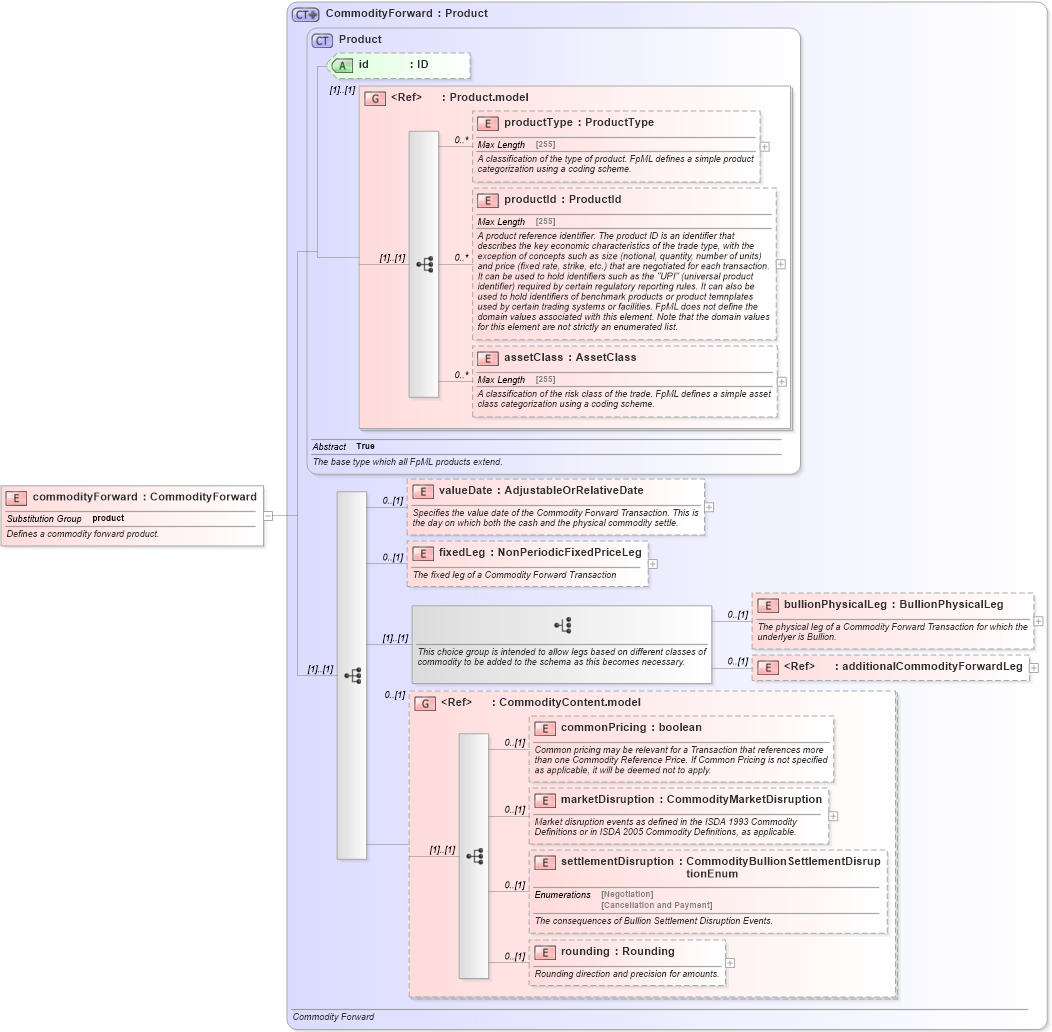Select 'The base type which all FpML products extend.'
The width and height of the screenshot is (1052, 1032).
407,462
